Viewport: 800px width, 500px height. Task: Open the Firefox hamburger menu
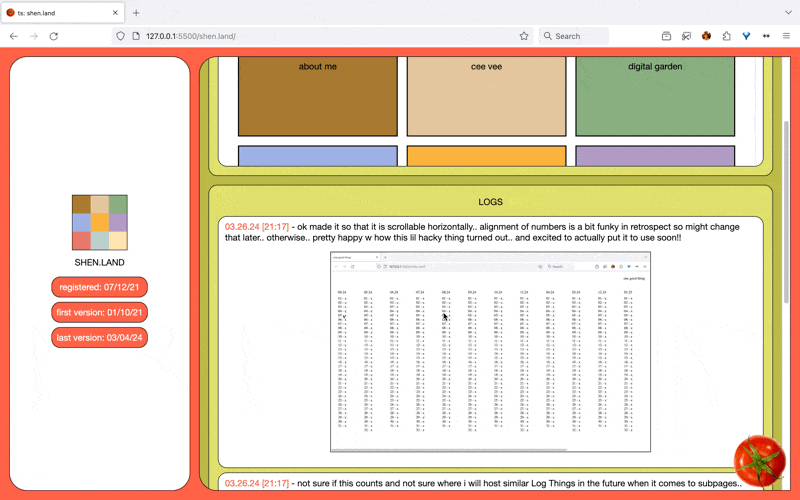pos(787,36)
